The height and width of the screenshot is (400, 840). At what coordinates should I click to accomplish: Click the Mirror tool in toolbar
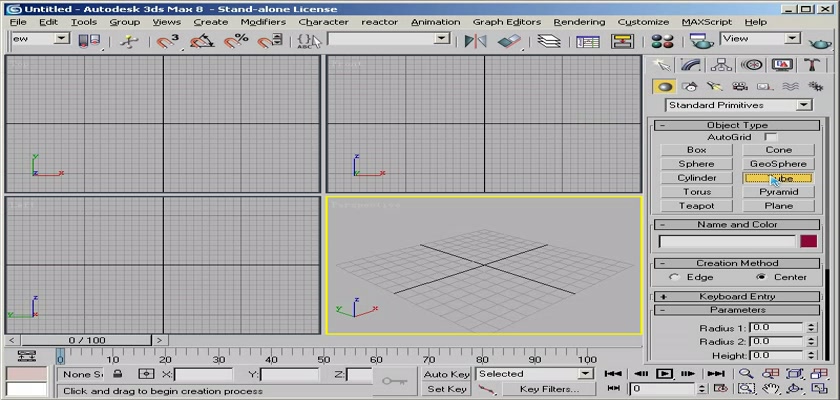[475, 41]
